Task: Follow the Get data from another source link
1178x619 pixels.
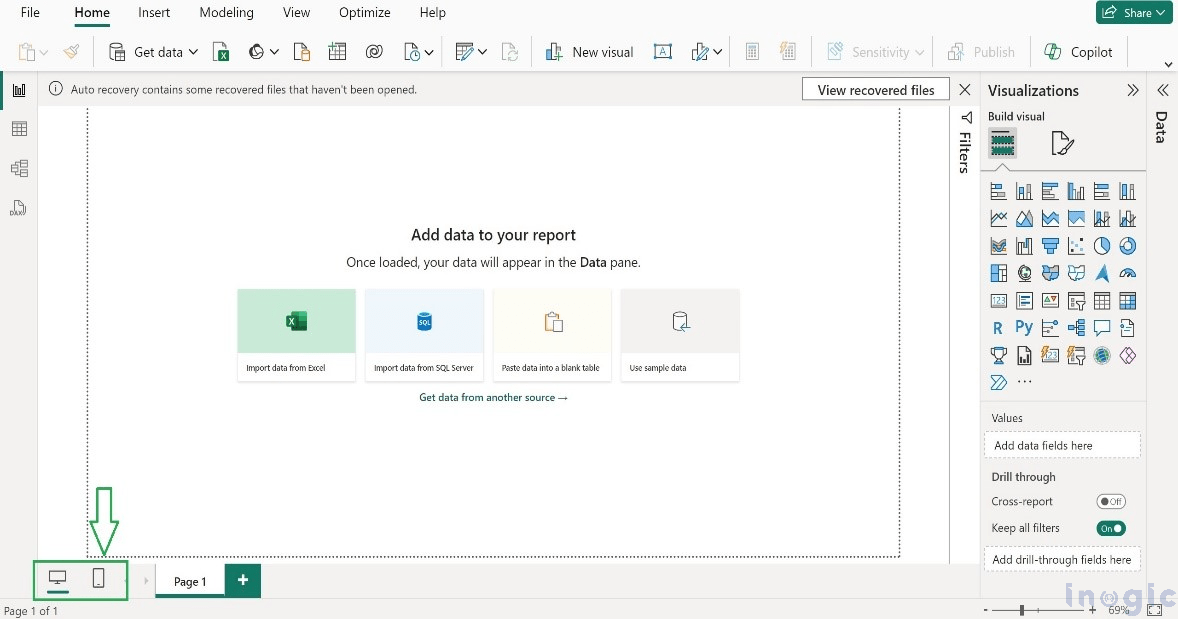Action: pos(493,397)
